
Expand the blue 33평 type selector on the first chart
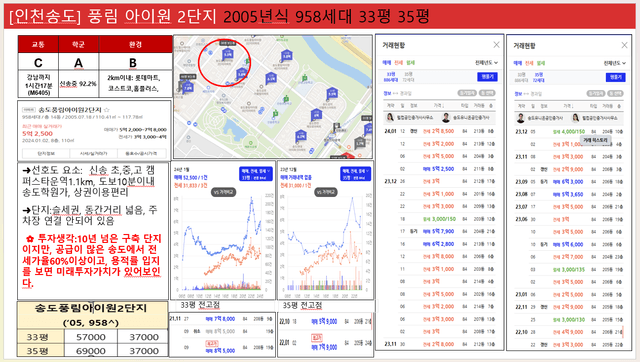(256, 174)
